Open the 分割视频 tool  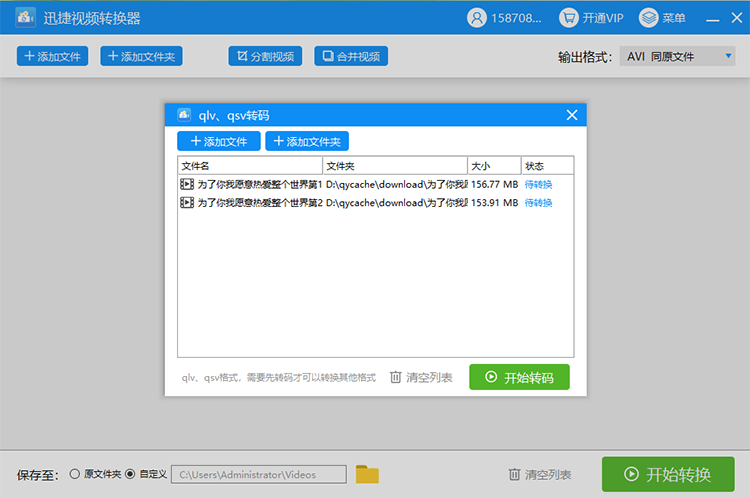265,56
